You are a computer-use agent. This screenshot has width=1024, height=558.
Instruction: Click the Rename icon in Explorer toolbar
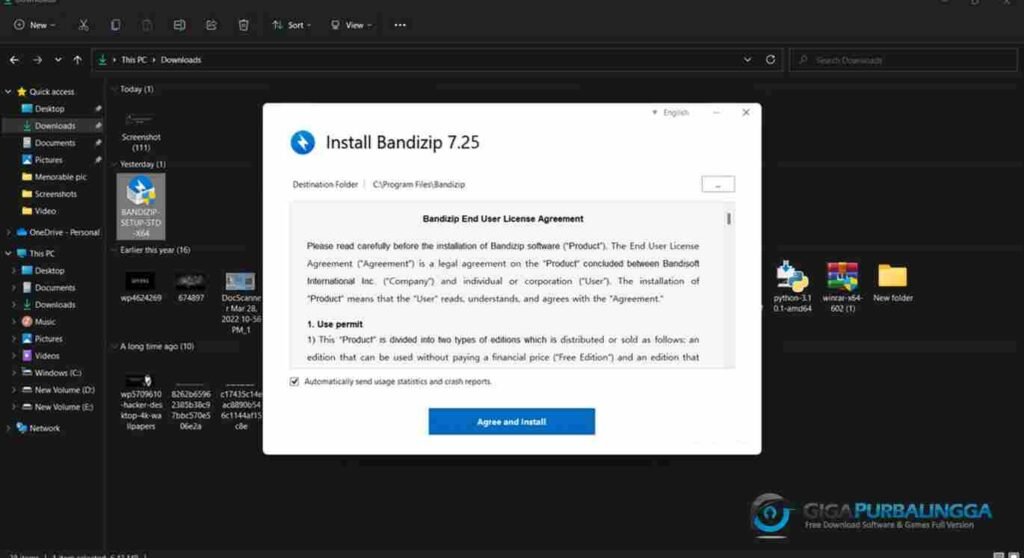(179, 25)
